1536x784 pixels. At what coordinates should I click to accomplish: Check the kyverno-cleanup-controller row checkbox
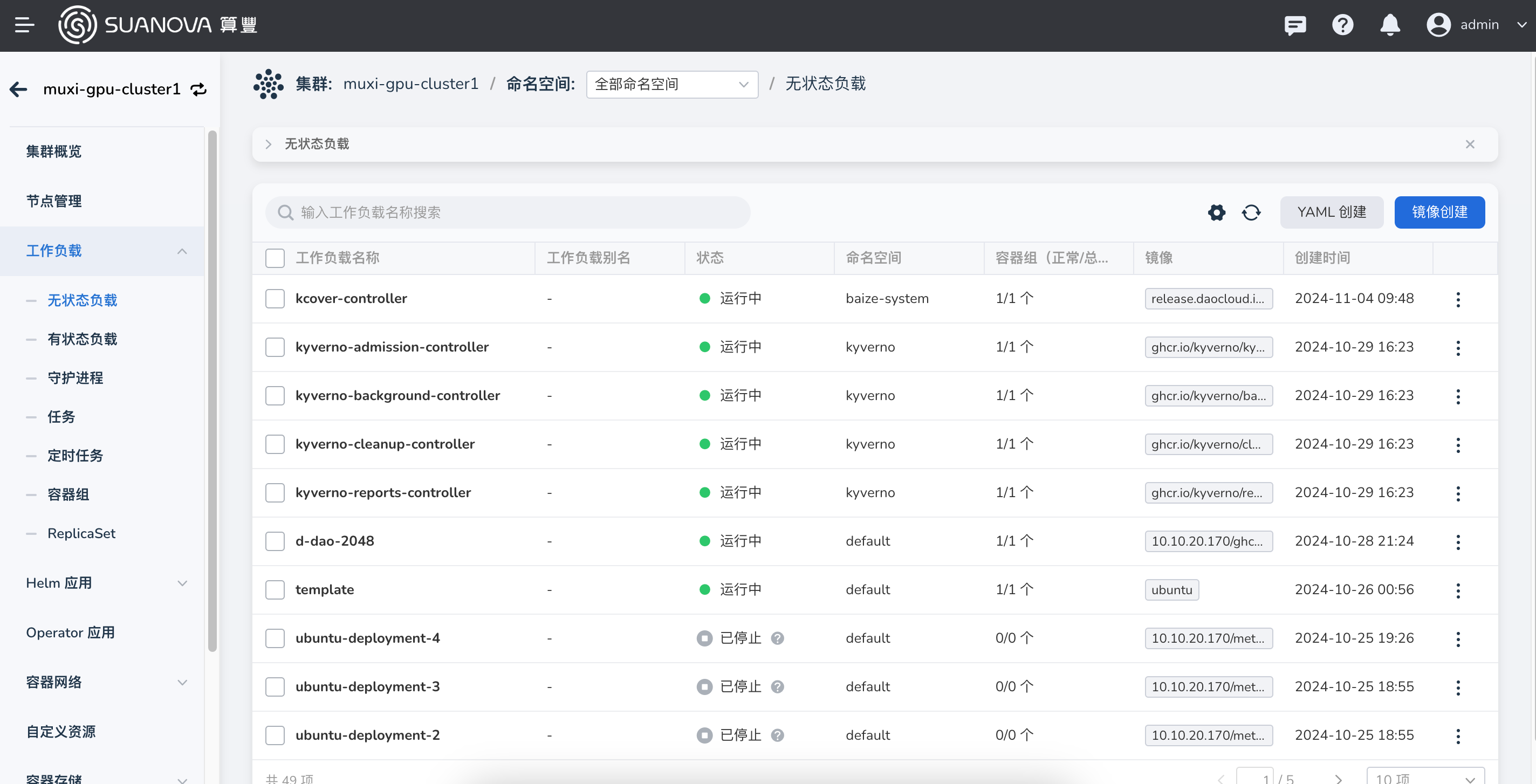point(275,444)
